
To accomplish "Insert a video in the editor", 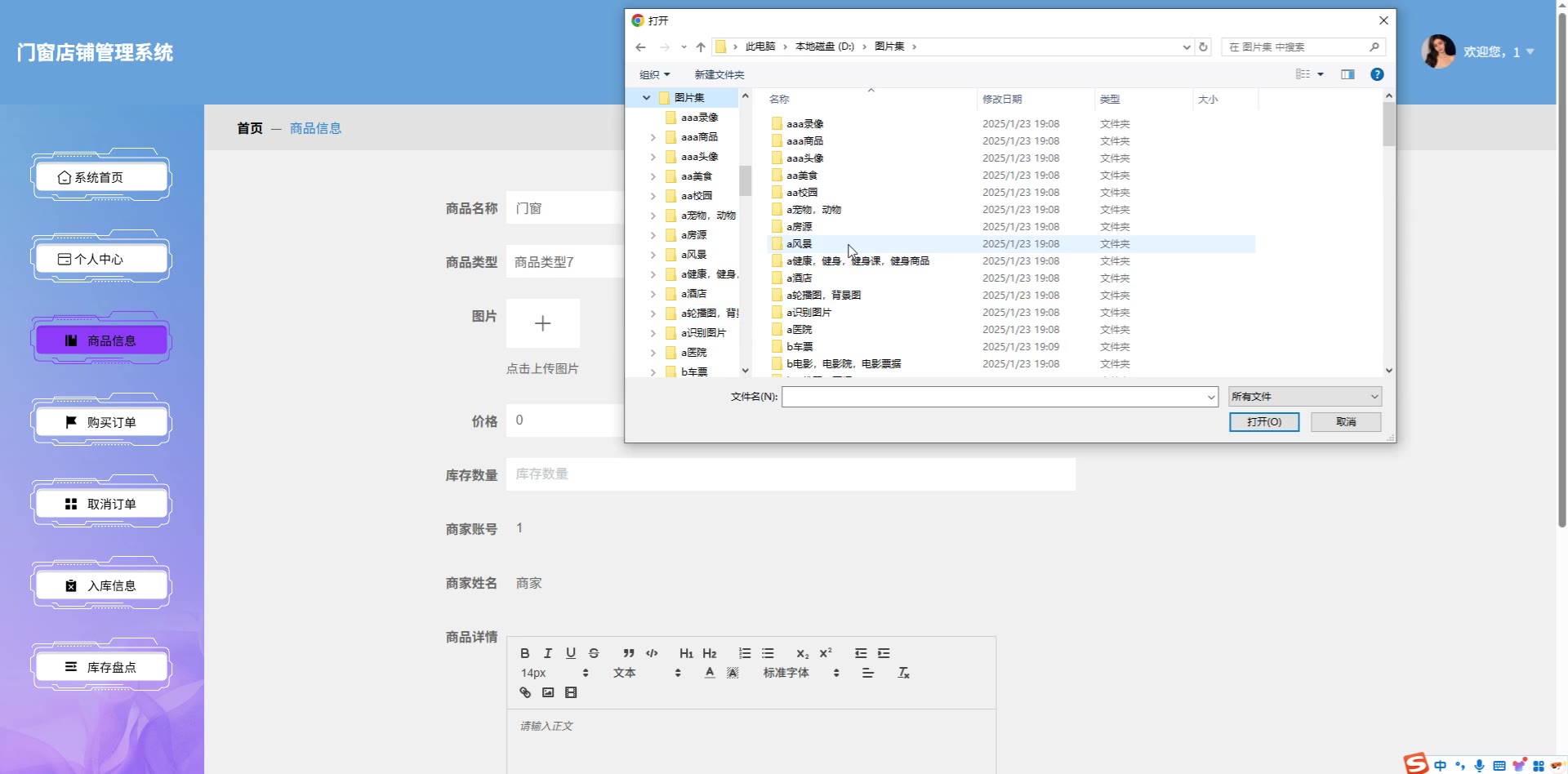I will tap(571, 692).
